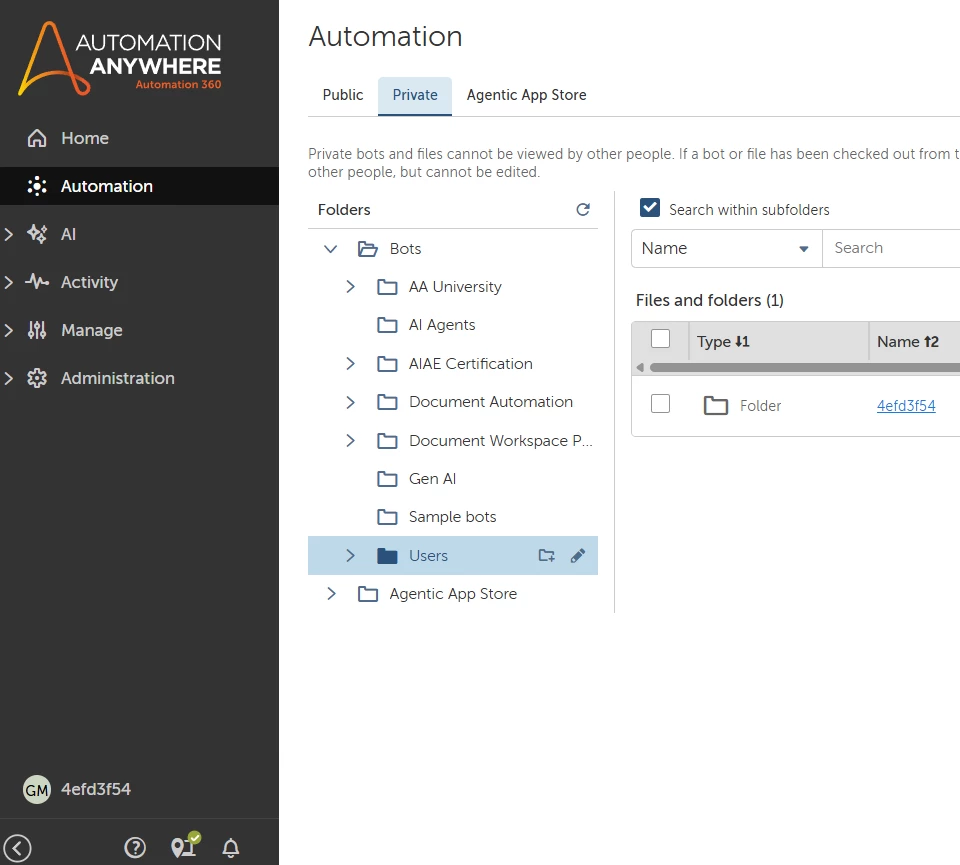The height and width of the screenshot is (865, 960).
Task: Collapse the Bots folder tree
Action: point(331,249)
